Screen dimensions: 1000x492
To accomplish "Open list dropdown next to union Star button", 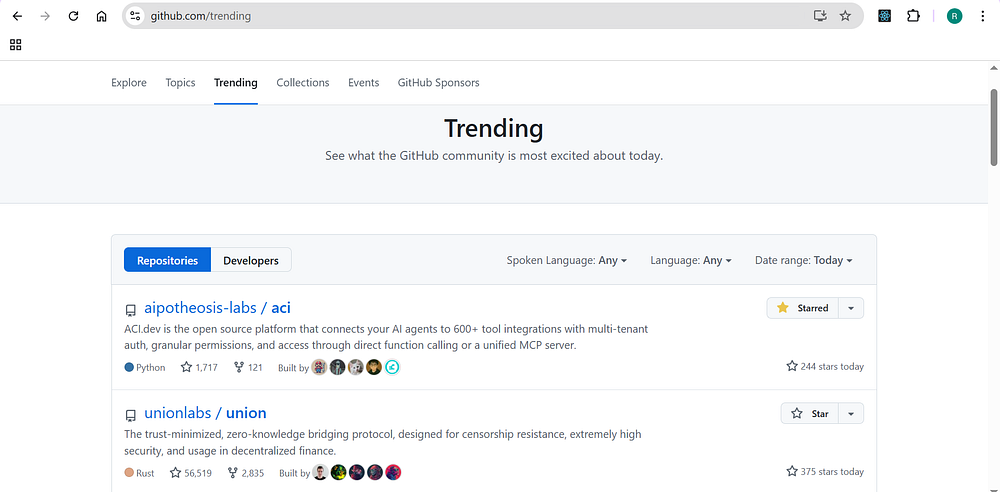I will pos(851,414).
